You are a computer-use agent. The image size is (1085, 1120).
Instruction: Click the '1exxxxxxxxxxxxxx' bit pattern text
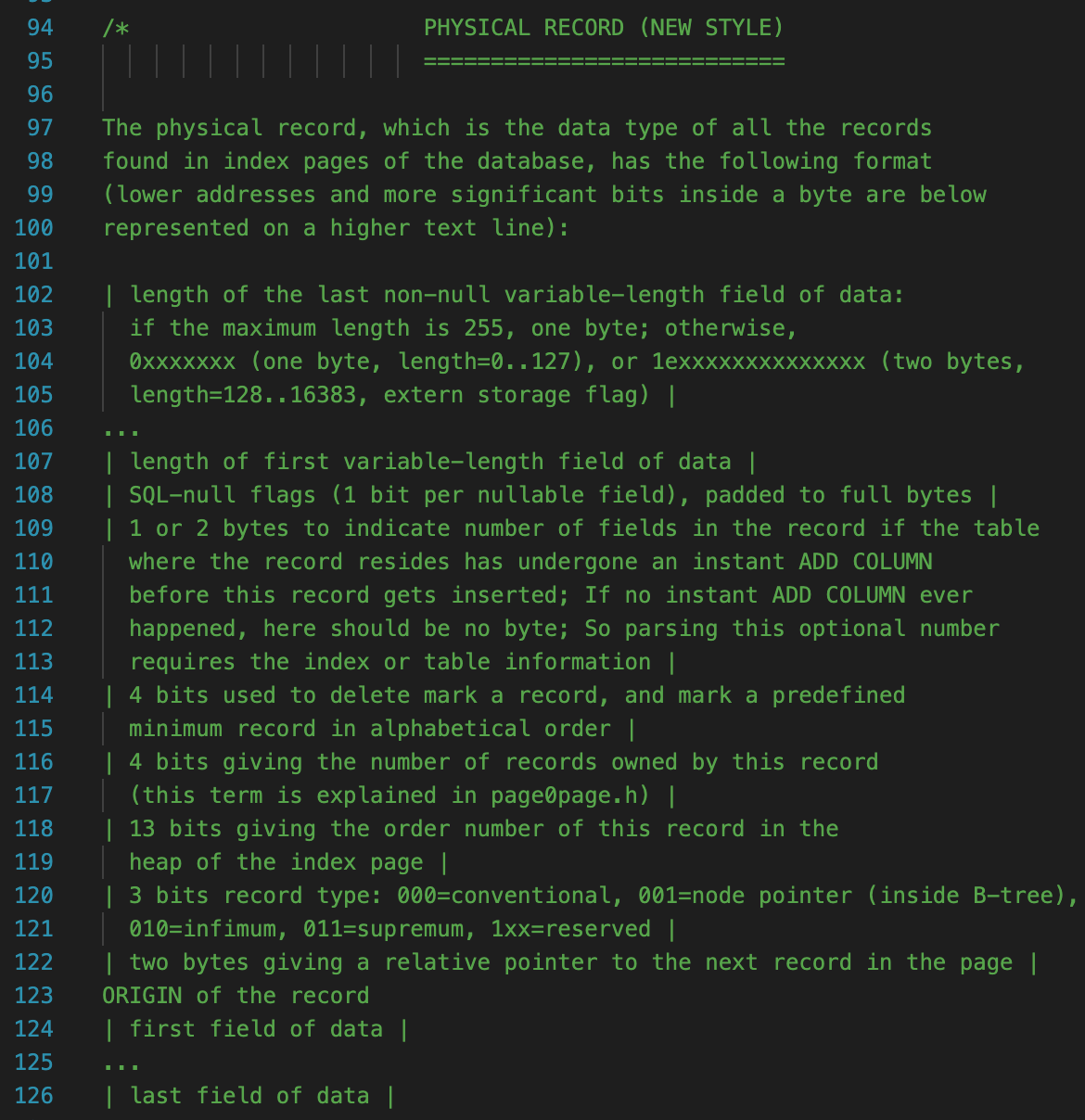759,362
